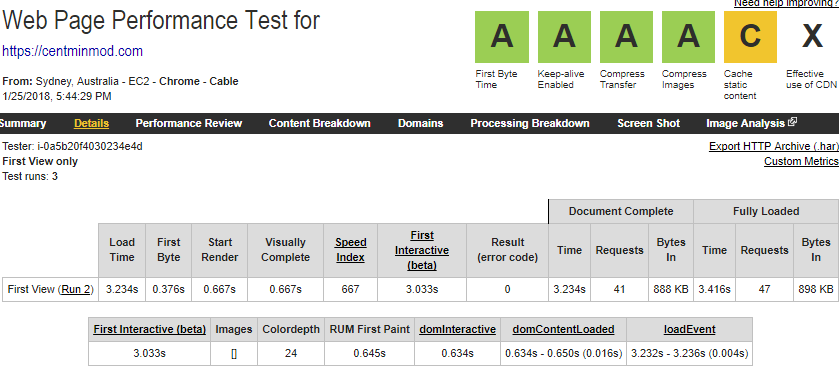Click the First Byte Time grade A box
Image resolution: width=839 pixels, height=368 pixels.
502,37
